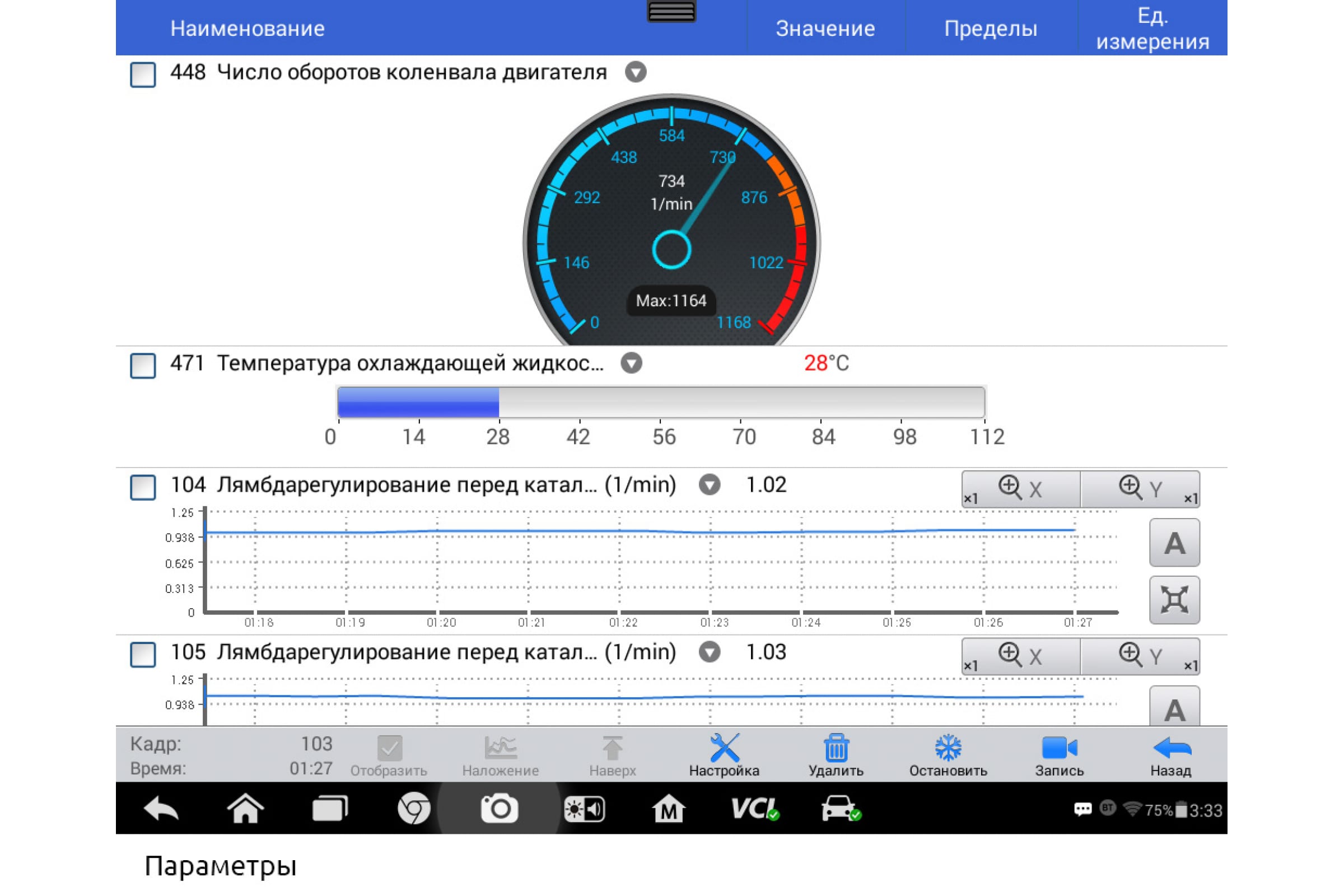Click clock 3:33 in status bar
The image size is (1344, 896).
pyautogui.click(x=1206, y=810)
